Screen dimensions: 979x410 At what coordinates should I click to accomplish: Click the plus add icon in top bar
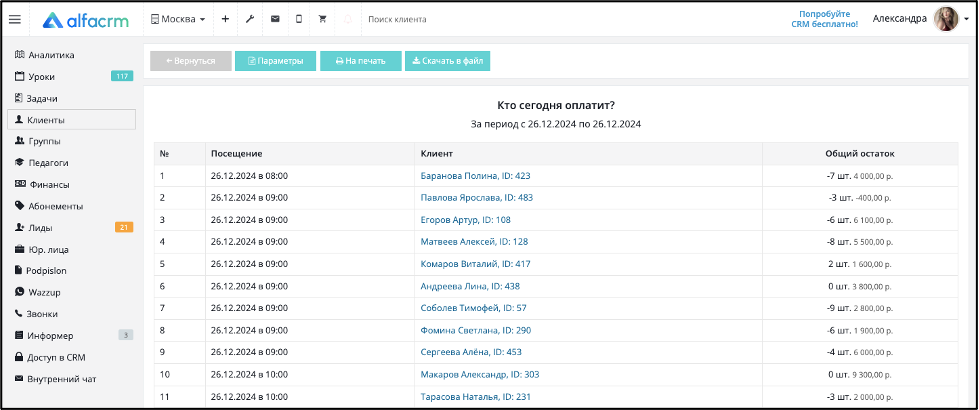[225, 19]
